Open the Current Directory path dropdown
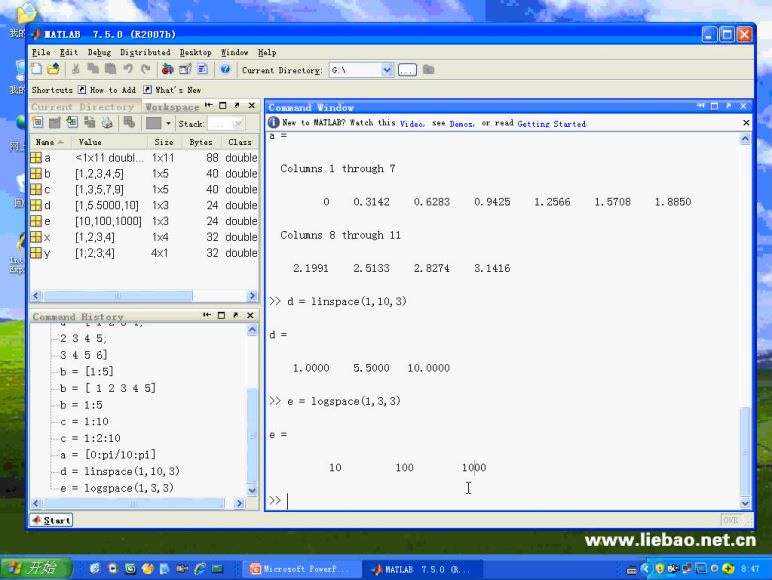This screenshot has height=580, width=772. pyautogui.click(x=387, y=70)
